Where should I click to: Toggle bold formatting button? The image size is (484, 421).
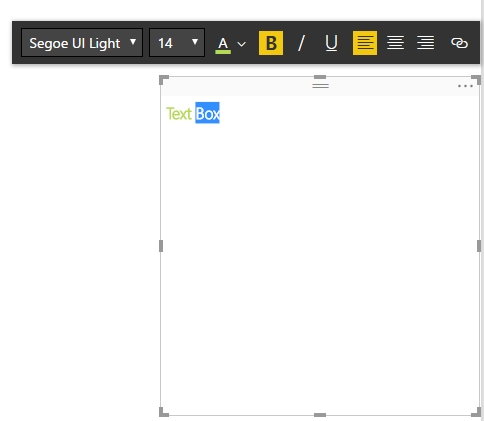click(271, 43)
